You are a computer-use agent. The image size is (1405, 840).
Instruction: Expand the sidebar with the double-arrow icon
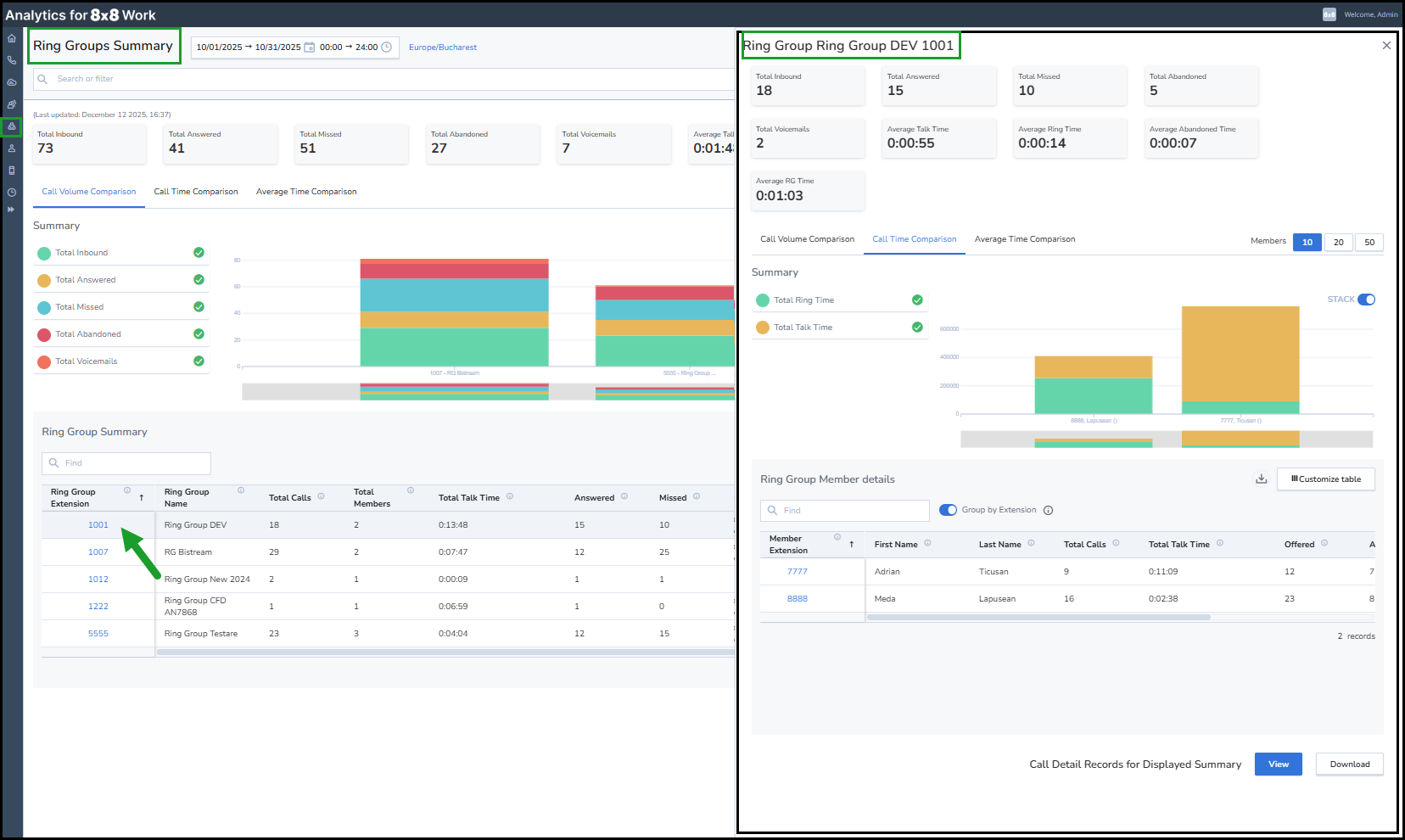[x=12, y=209]
